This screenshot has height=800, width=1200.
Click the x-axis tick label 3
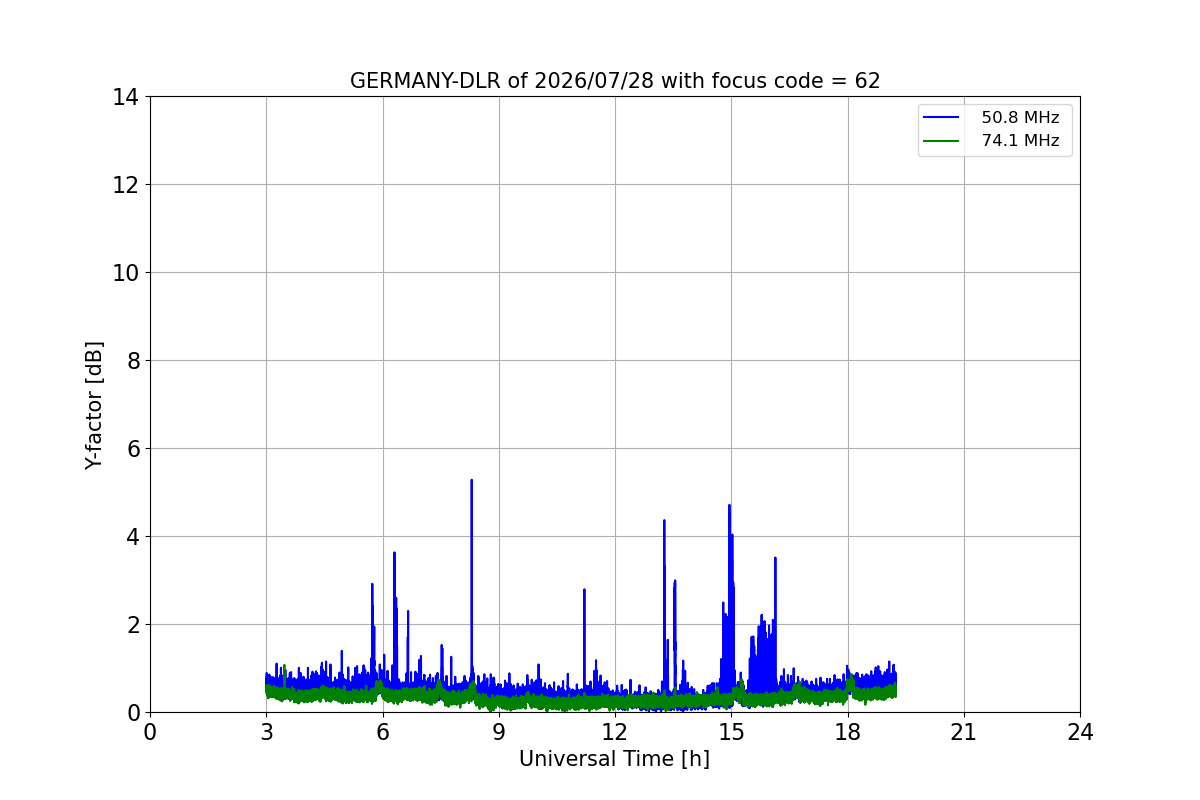click(x=266, y=732)
